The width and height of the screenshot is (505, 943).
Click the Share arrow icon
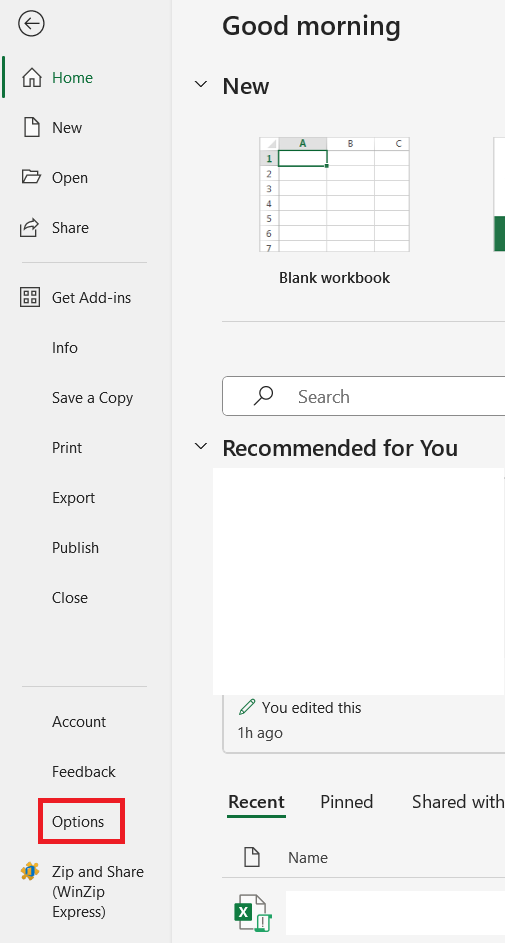pos(29,227)
